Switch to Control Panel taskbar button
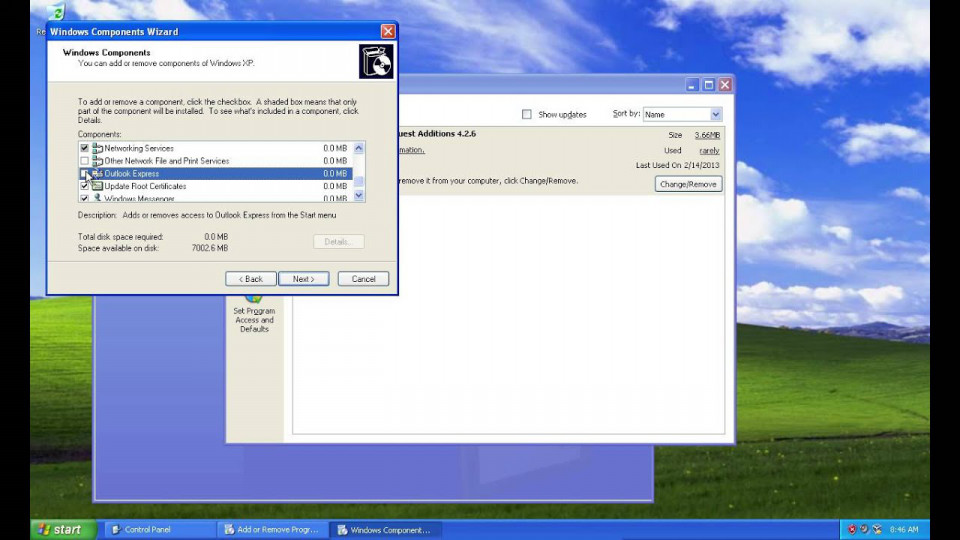Image resolution: width=960 pixels, height=540 pixels. 159,530
